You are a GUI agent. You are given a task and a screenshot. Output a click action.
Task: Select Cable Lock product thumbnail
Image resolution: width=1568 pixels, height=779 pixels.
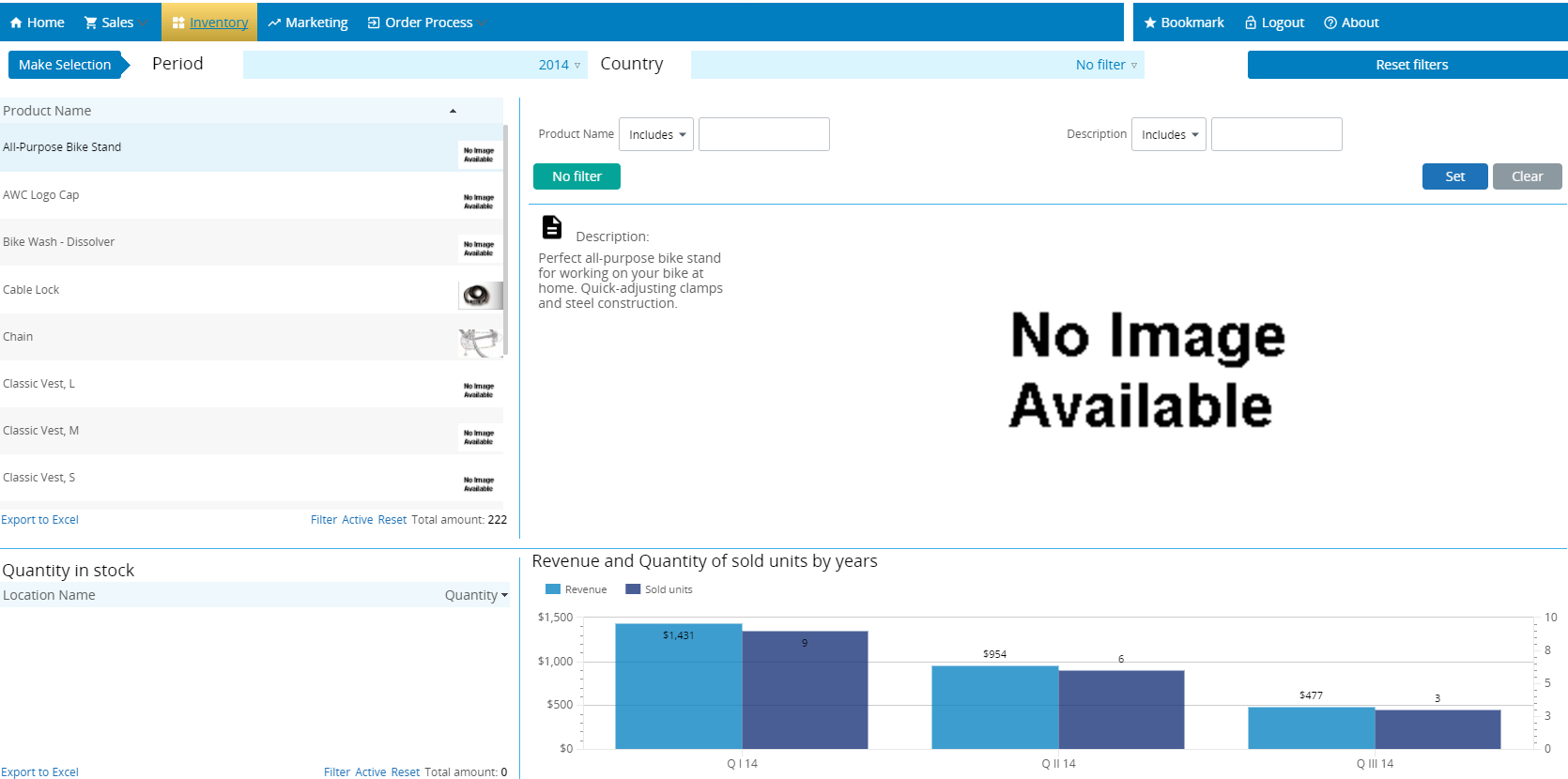tap(480, 296)
